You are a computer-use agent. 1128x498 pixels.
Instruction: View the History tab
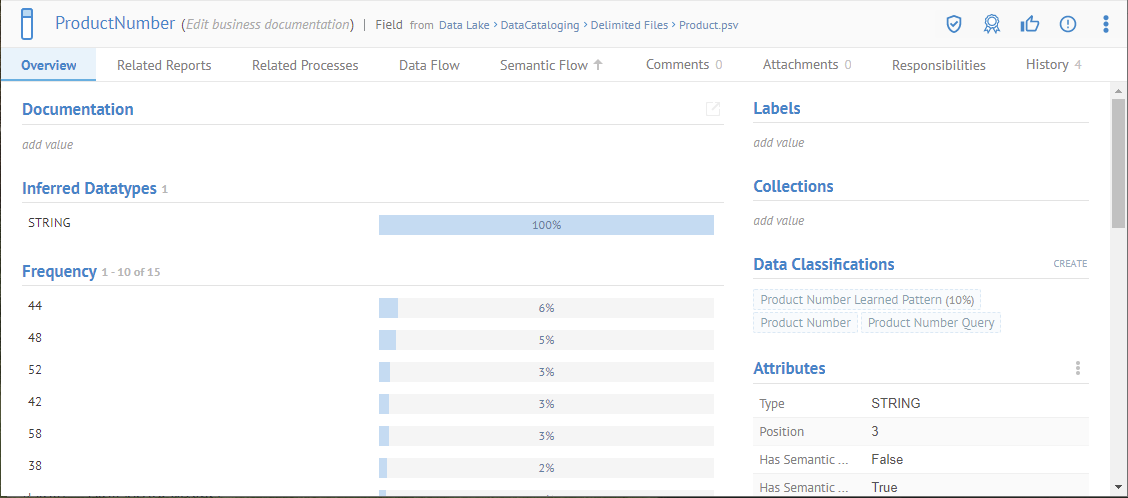1053,65
